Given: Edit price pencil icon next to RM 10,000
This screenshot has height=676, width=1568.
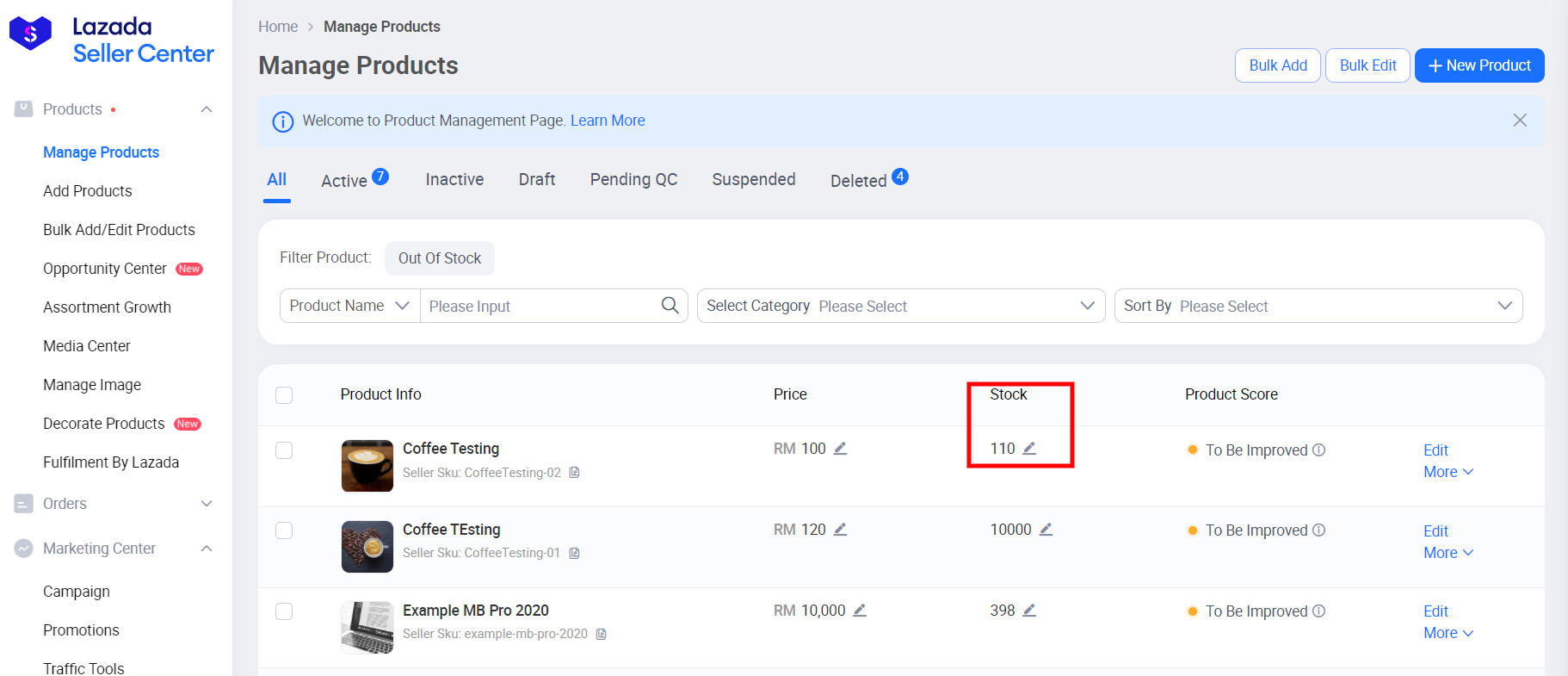Looking at the screenshot, I should point(859,611).
